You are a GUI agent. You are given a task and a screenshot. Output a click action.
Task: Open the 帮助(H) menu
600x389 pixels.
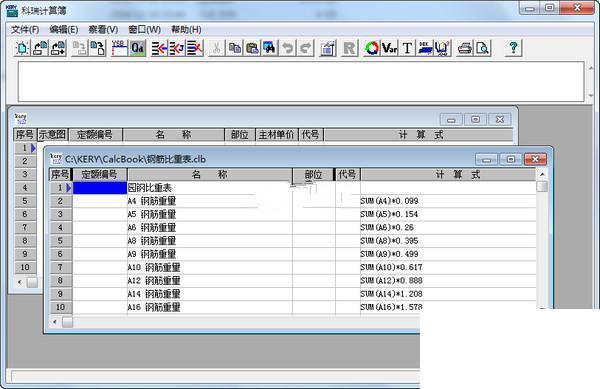click(x=186, y=29)
